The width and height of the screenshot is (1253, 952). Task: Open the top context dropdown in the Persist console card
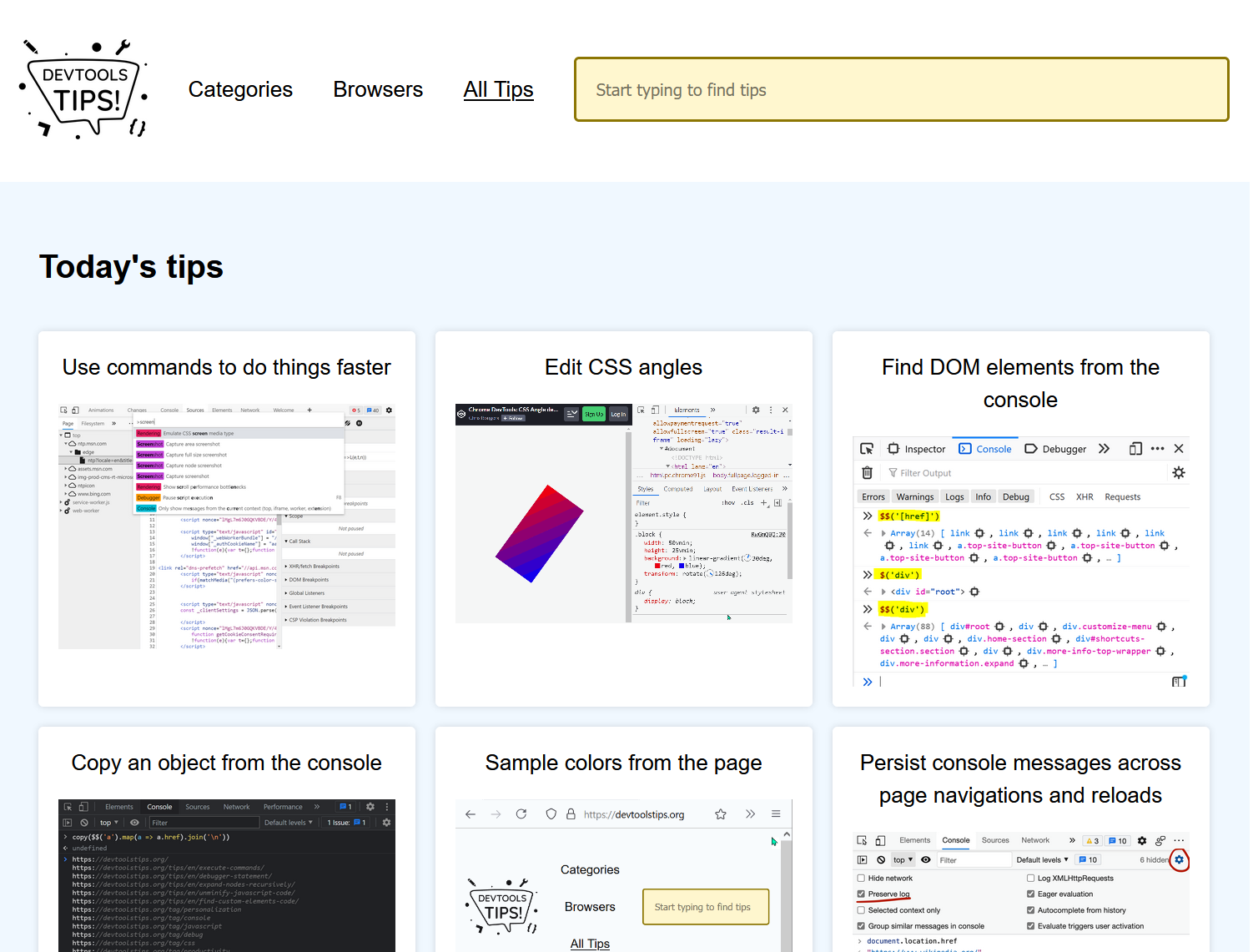pos(903,860)
